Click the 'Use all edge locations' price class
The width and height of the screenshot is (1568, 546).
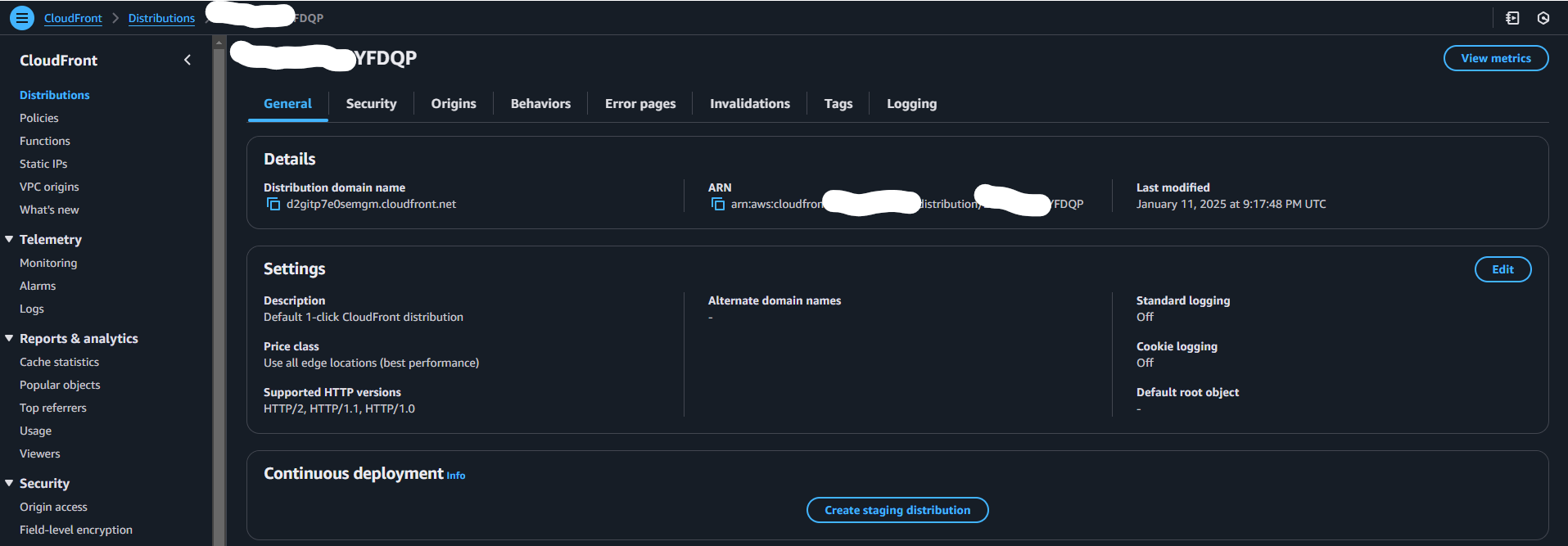click(371, 363)
